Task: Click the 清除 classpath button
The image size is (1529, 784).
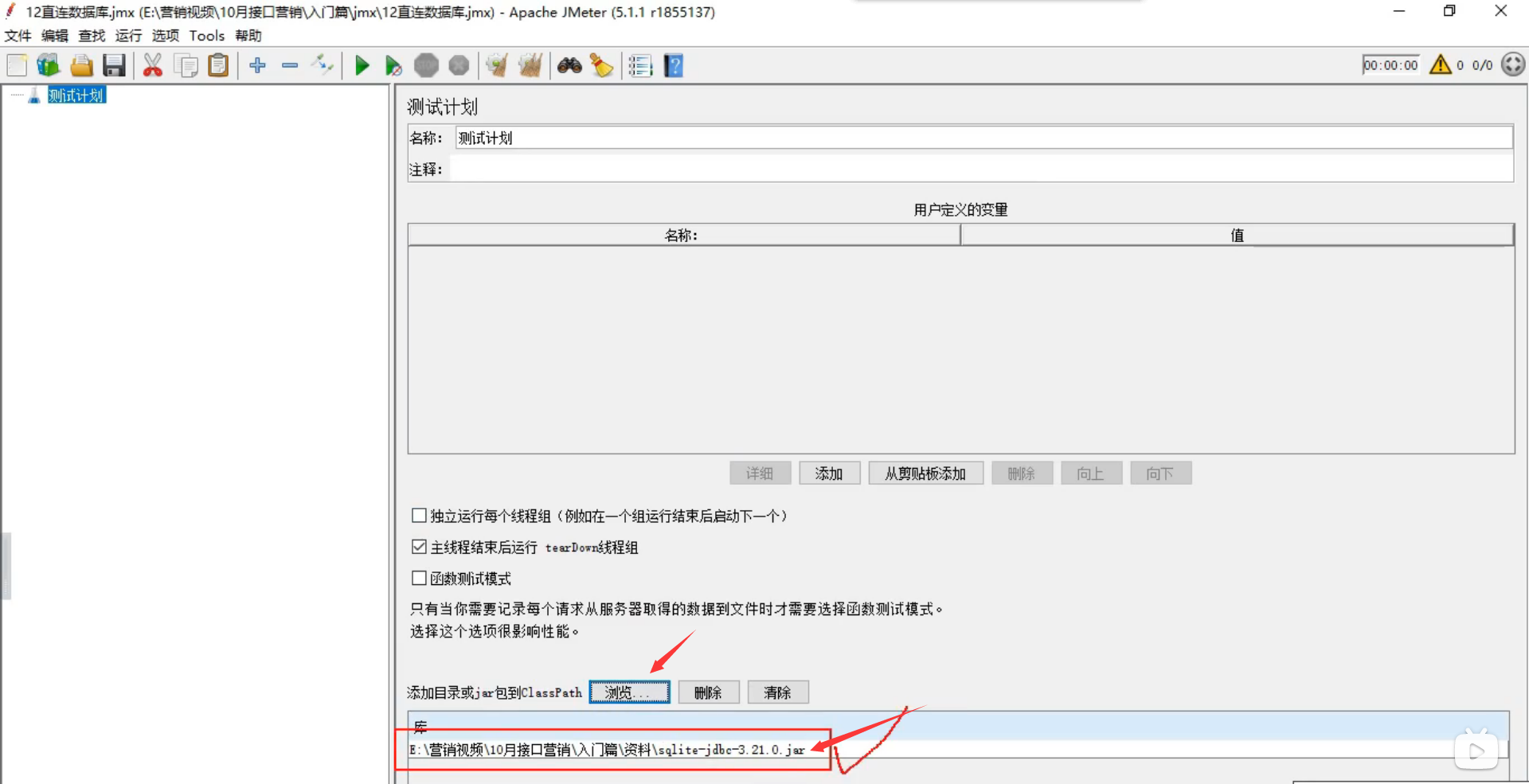Action: [x=777, y=692]
